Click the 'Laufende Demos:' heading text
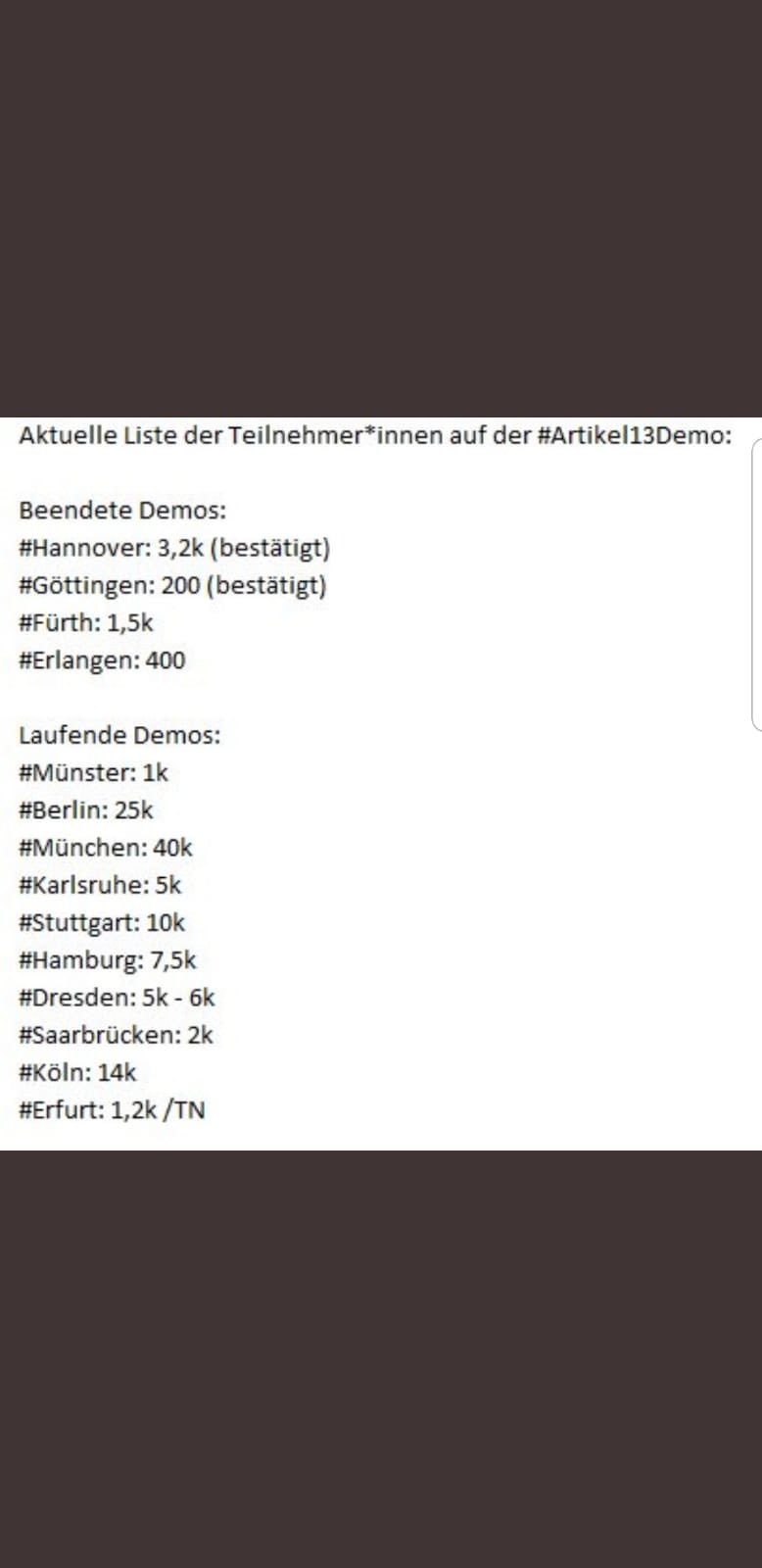The image size is (762, 1568). pyautogui.click(x=119, y=735)
